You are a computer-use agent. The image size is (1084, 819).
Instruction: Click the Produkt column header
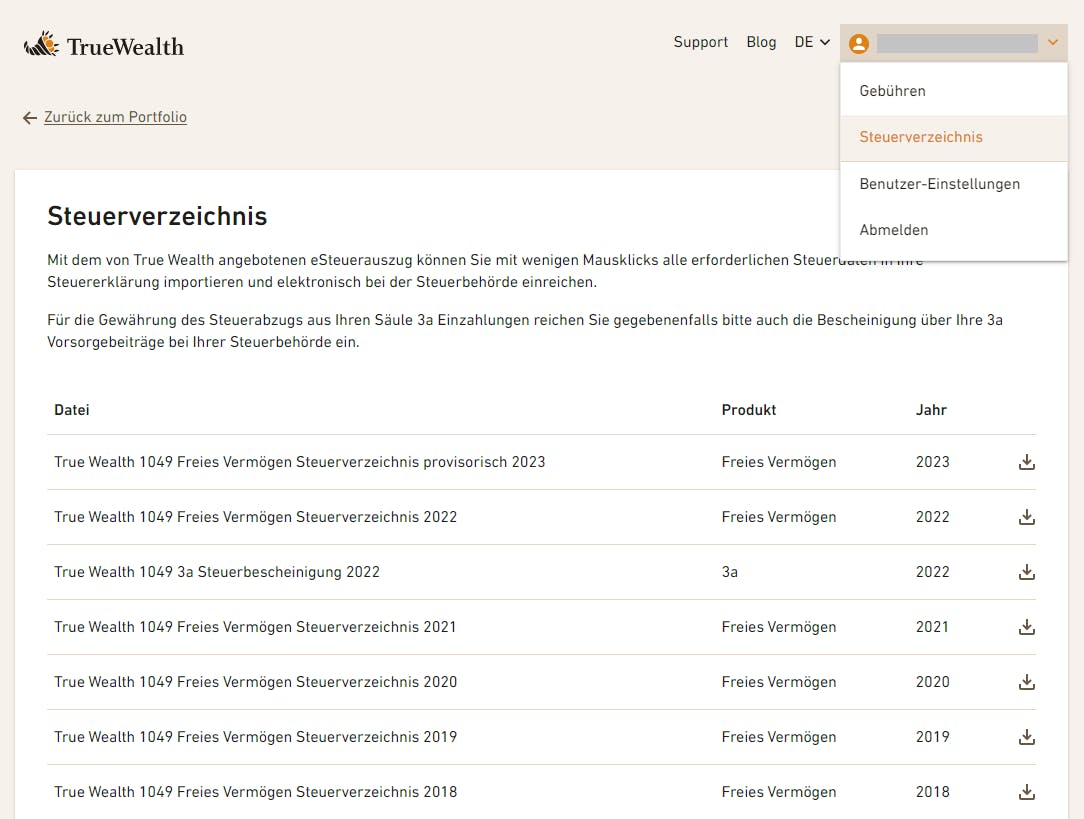point(749,410)
